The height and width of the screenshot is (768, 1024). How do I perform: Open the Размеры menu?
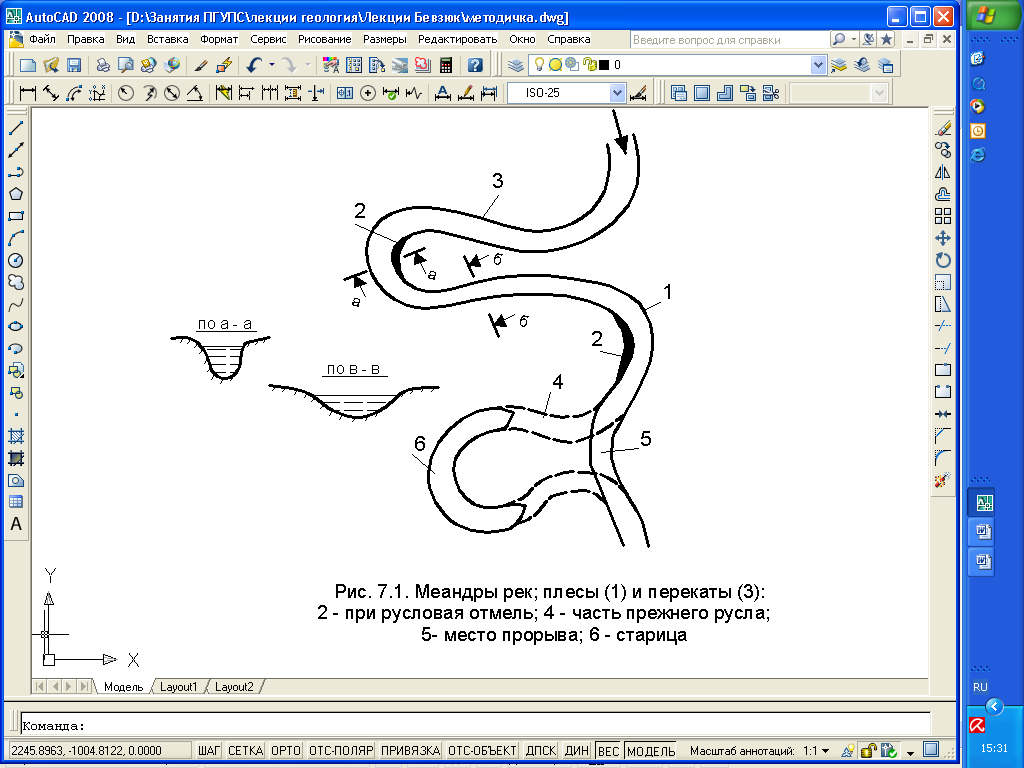[x=385, y=39]
